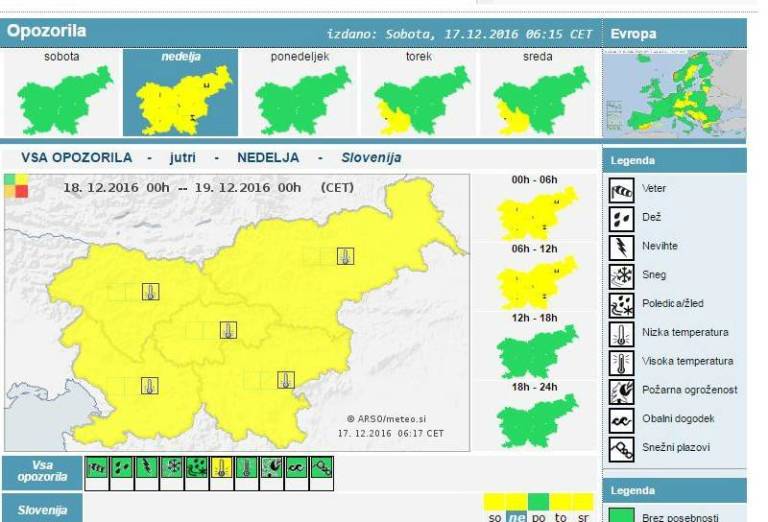The image size is (768, 522).
Task: Select the snow (Sneg) warning filter icon
Action: click(x=172, y=467)
